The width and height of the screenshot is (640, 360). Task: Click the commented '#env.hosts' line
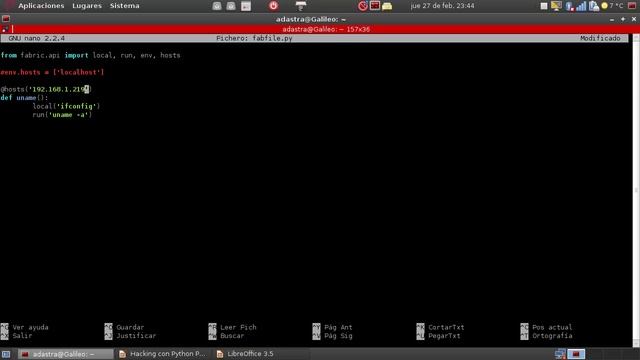pyautogui.click(x=52, y=72)
